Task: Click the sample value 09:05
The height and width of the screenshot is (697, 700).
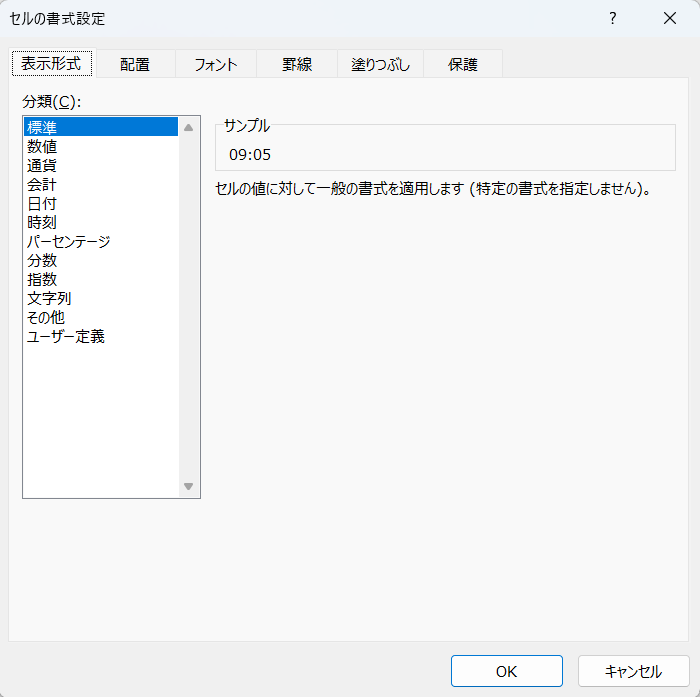Action: coord(250,155)
